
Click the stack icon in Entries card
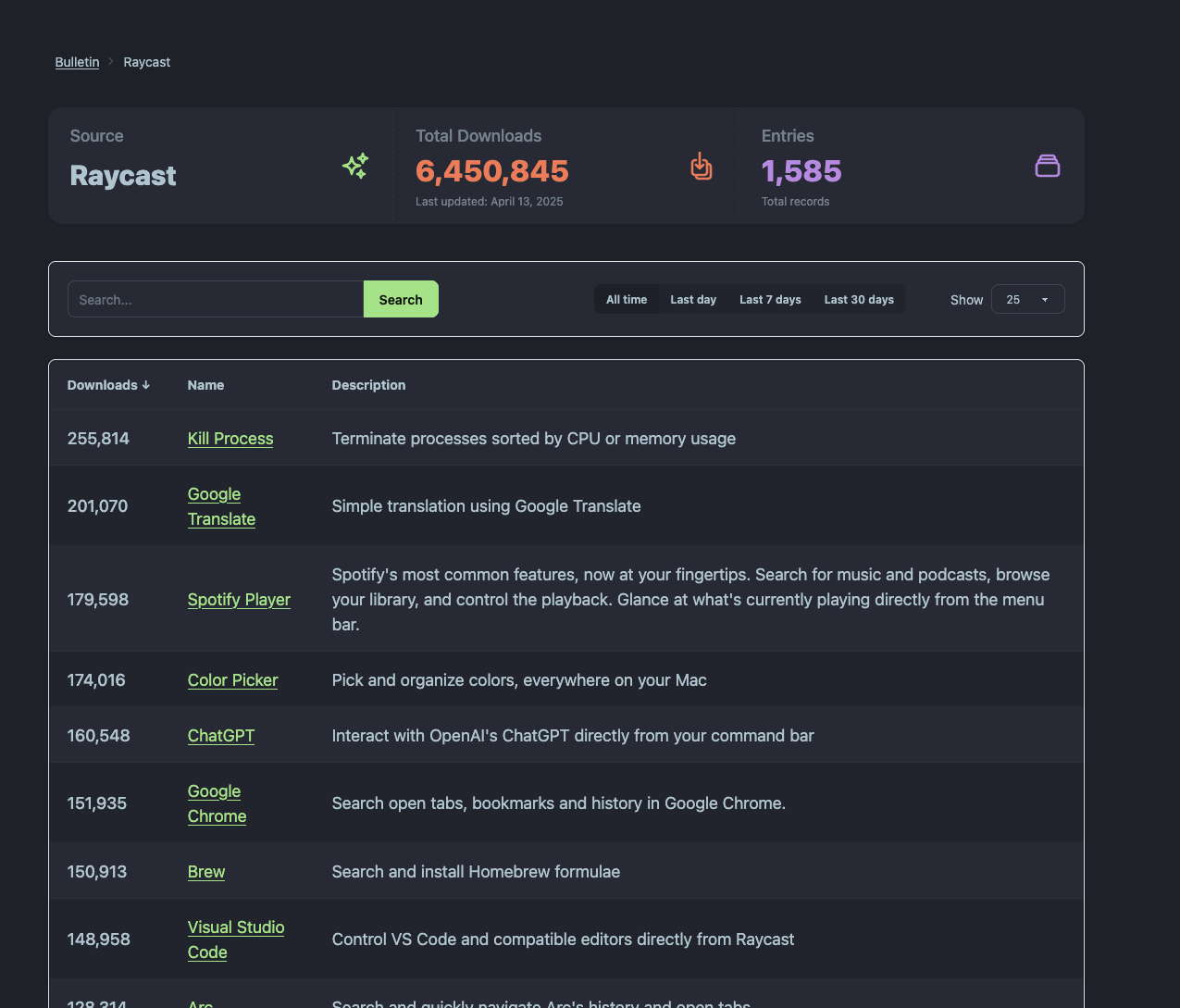(x=1047, y=166)
